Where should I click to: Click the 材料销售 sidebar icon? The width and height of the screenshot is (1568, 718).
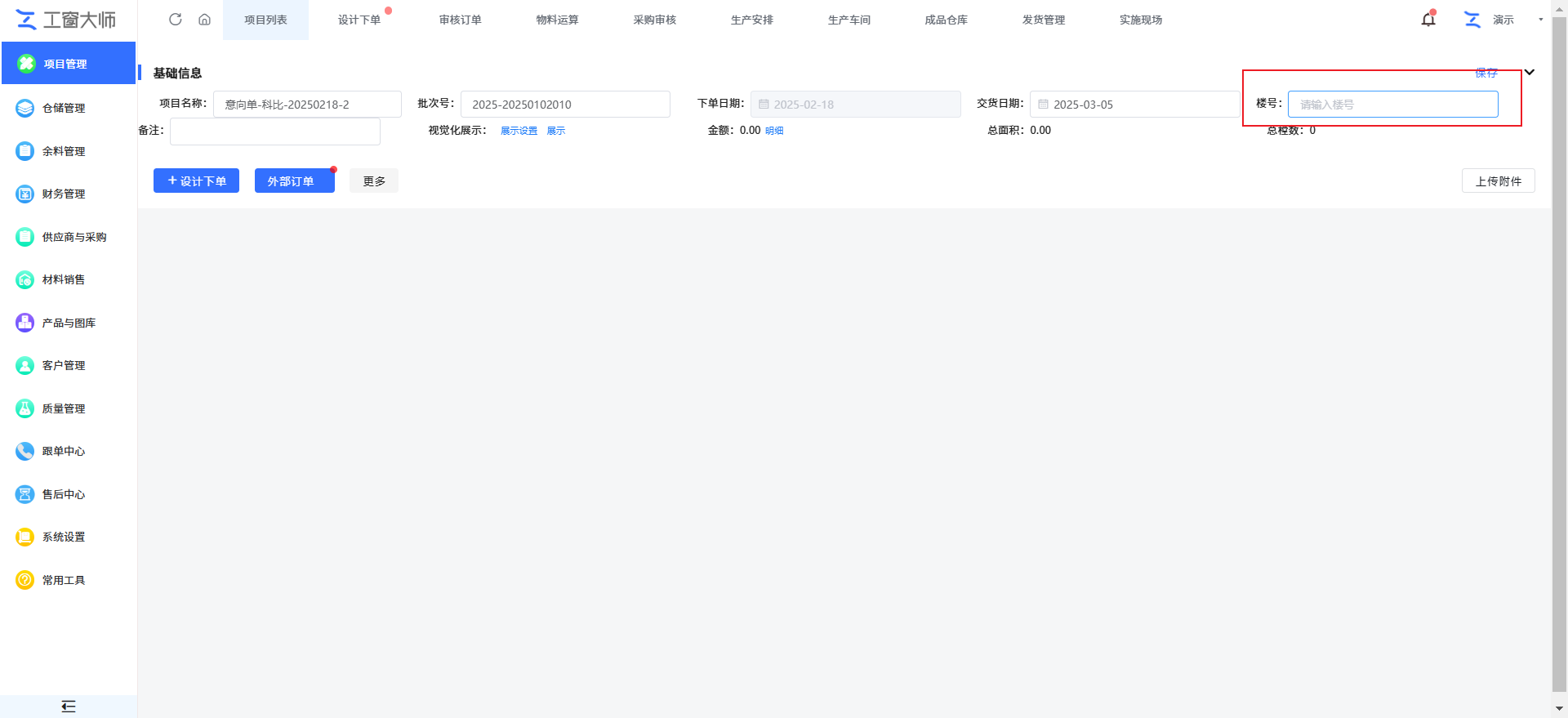pyautogui.click(x=25, y=279)
